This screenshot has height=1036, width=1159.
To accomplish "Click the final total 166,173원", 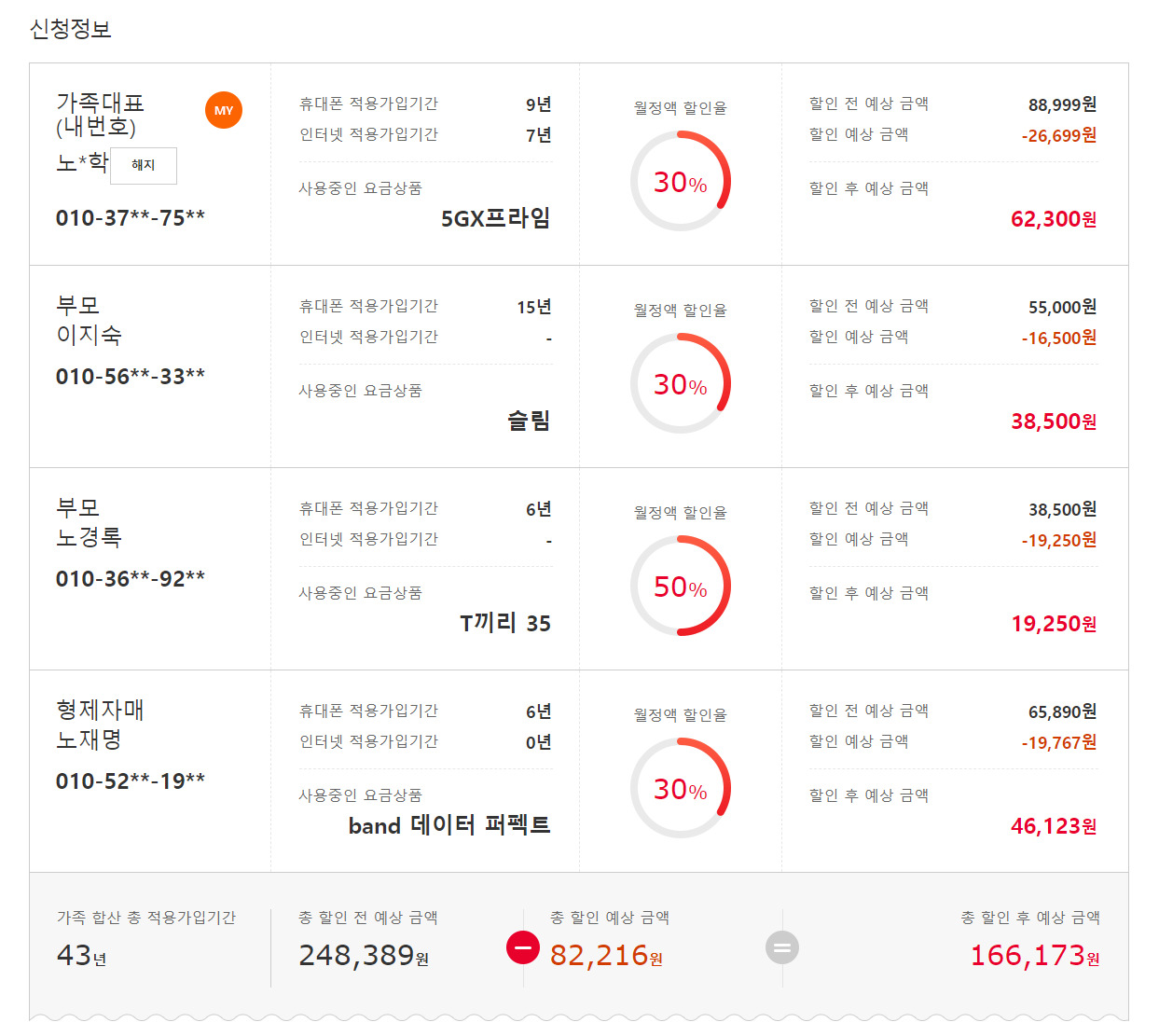I will click(1035, 956).
